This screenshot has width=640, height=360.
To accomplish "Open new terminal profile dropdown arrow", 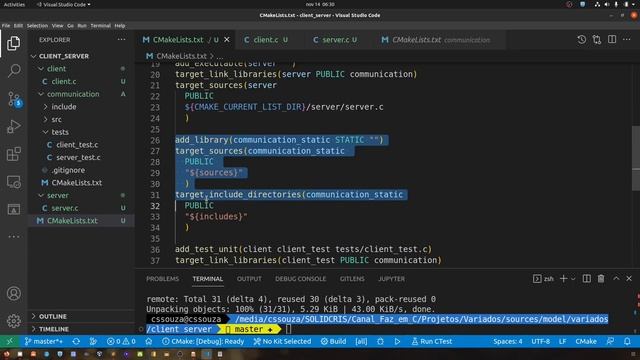I will 573,279.
